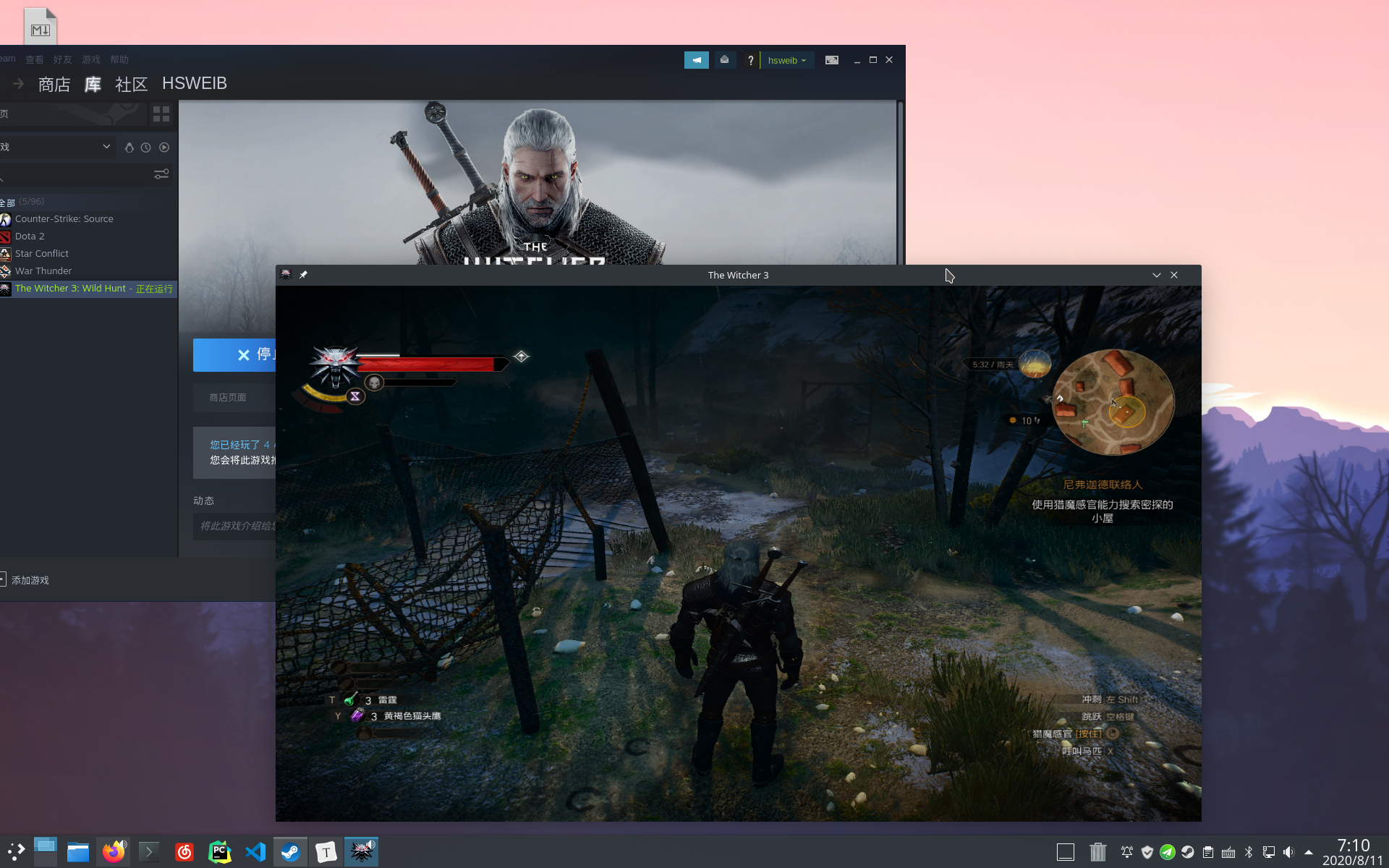Image resolution: width=1389 pixels, height=868 pixels.
Task: Click the Steam content scrollbar
Action: (x=901, y=182)
